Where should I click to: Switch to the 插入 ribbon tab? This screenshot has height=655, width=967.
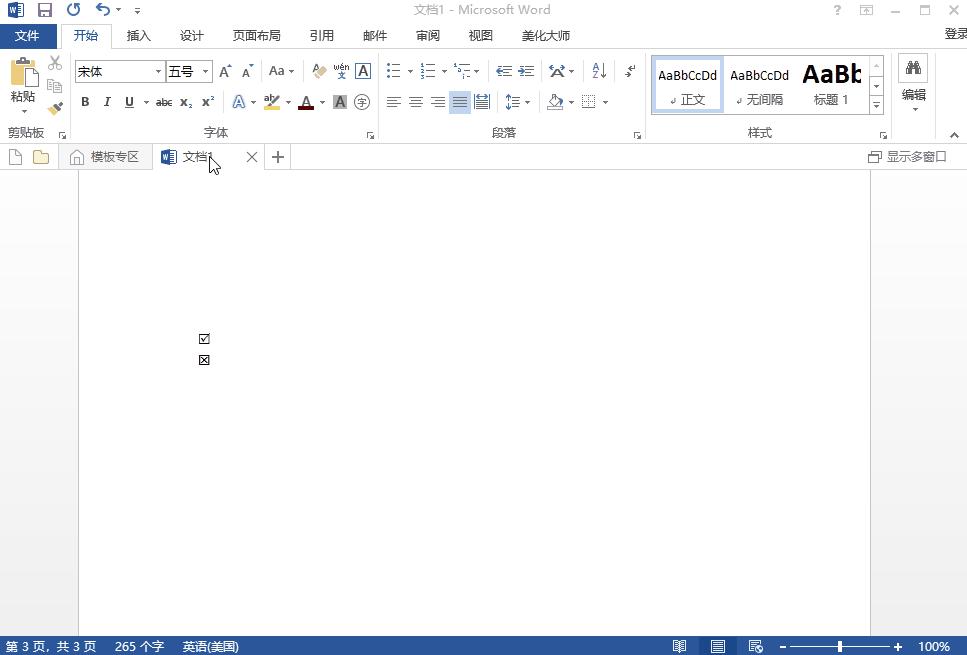138,35
